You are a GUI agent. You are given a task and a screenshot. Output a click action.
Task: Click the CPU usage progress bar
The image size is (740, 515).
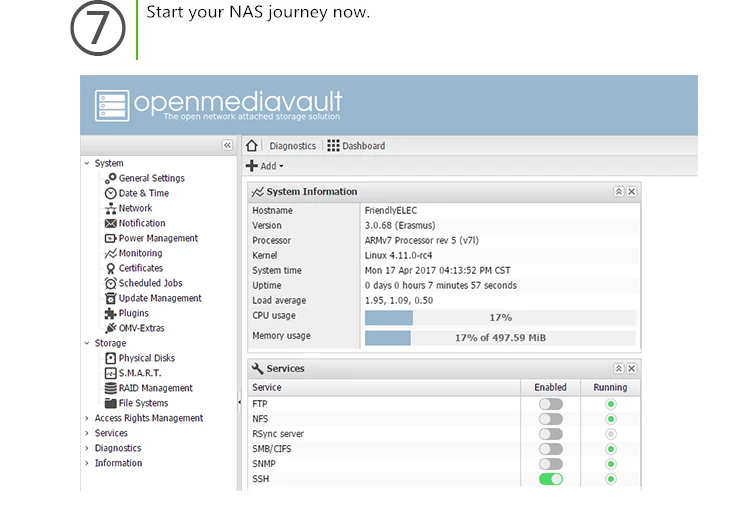click(x=500, y=318)
